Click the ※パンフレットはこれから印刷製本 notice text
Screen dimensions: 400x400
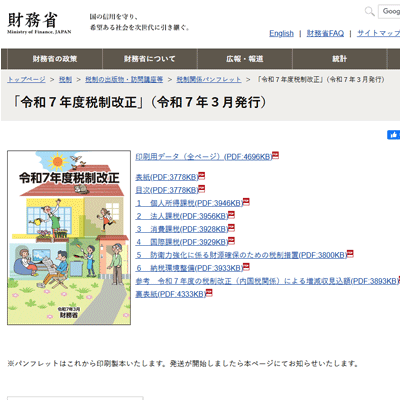pyautogui.click(x=183, y=363)
